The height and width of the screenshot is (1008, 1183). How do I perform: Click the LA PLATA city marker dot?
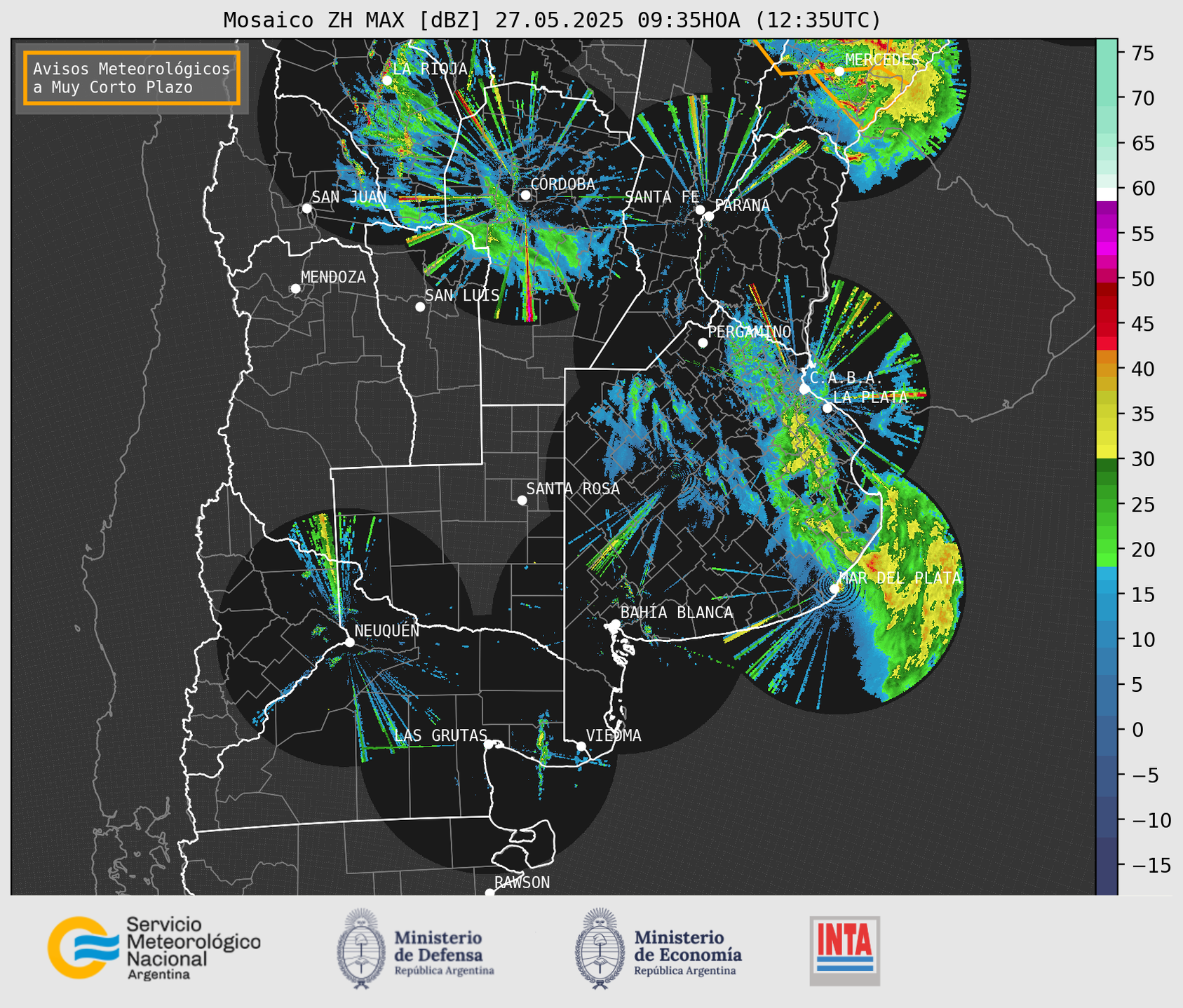pos(827,408)
